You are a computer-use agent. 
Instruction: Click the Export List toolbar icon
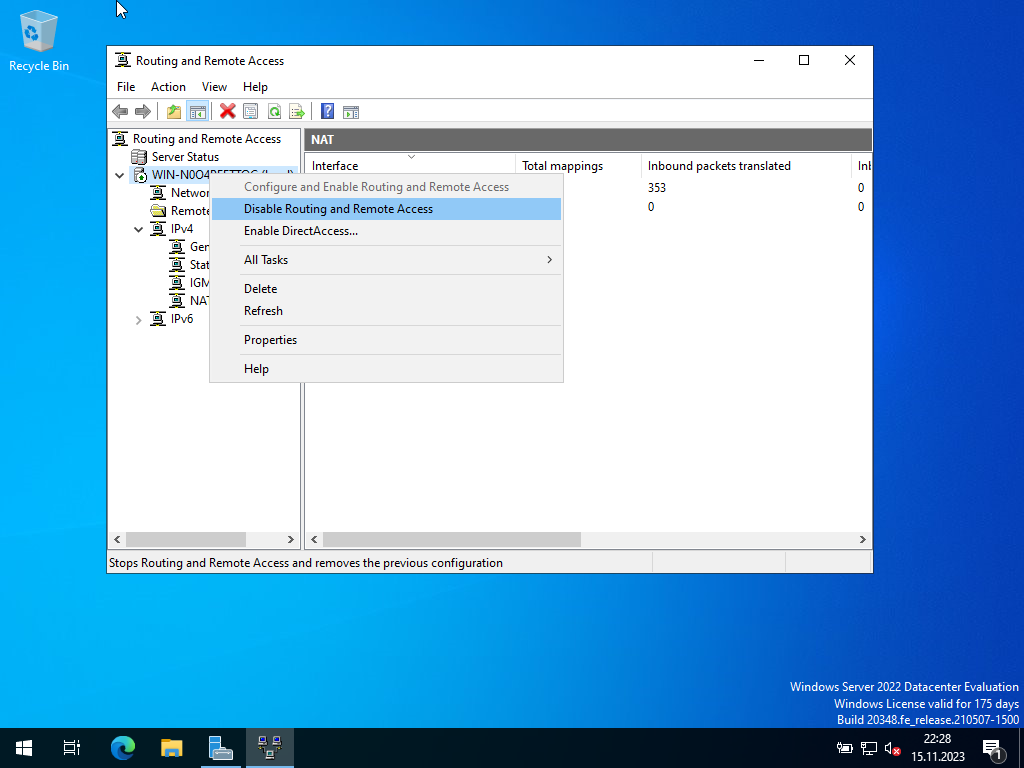click(x=297, y=112)
